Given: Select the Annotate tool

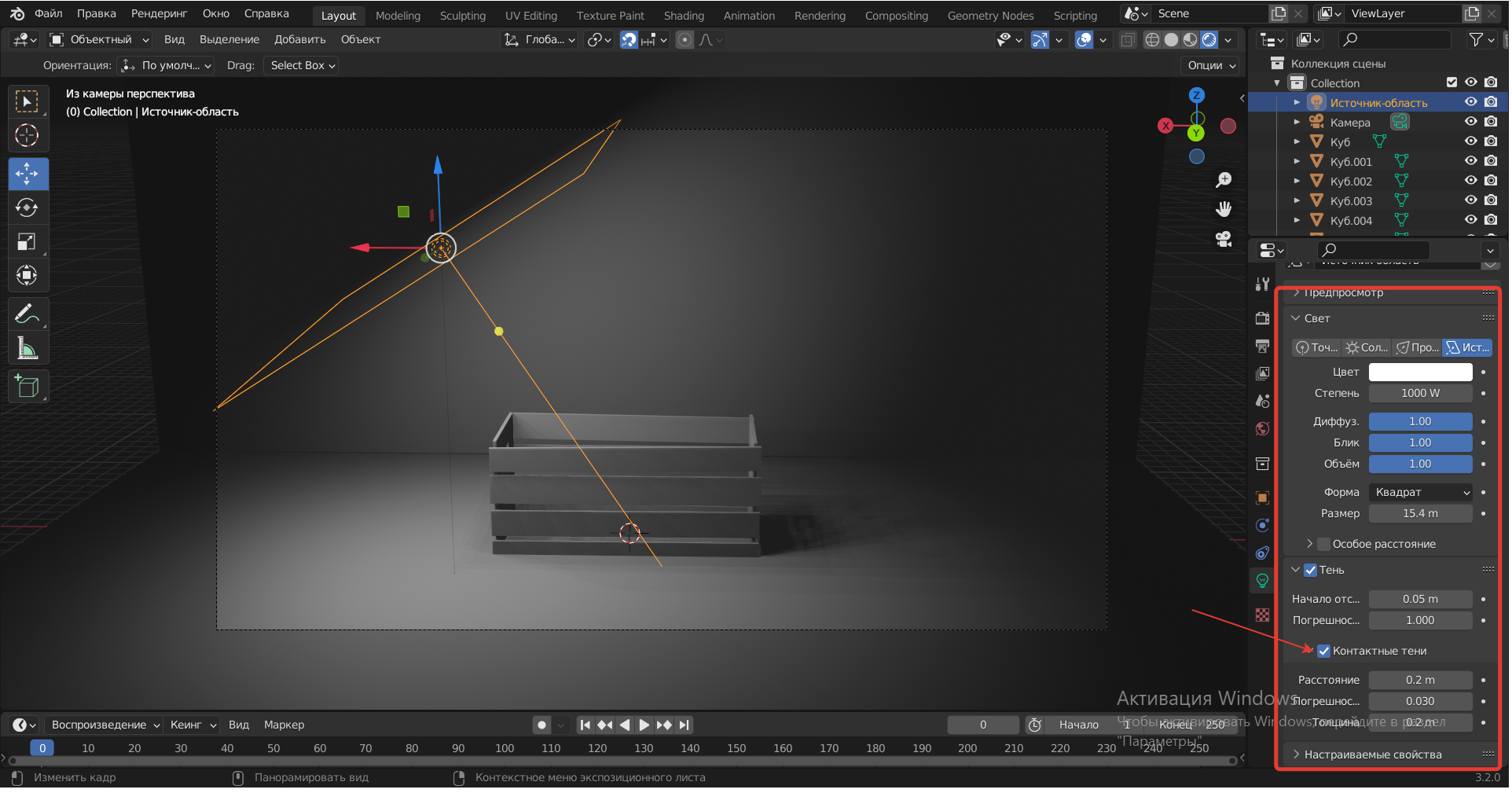Looking at the screenshot, I should point(28,314).
